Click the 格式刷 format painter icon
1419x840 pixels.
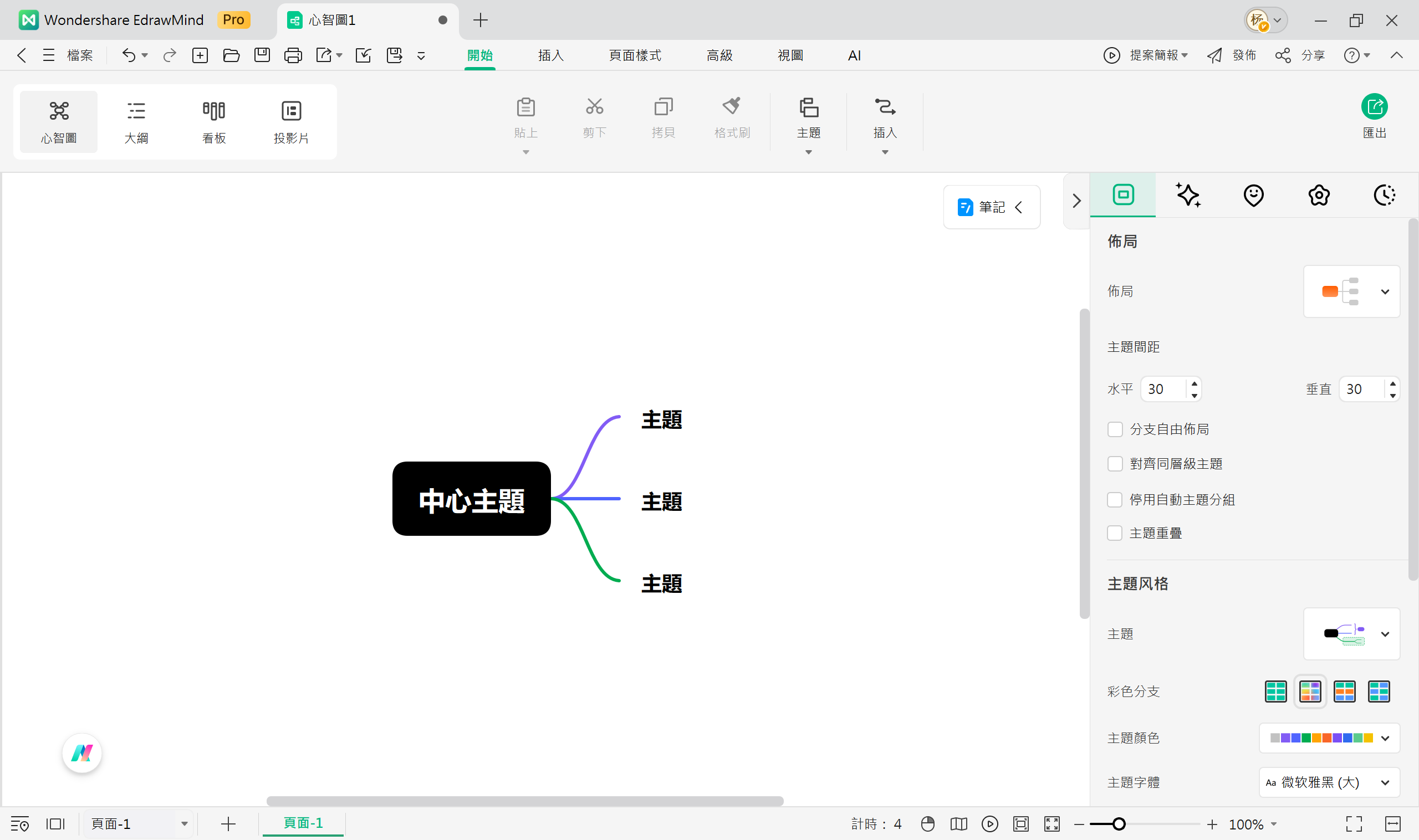tap(731, 116)
